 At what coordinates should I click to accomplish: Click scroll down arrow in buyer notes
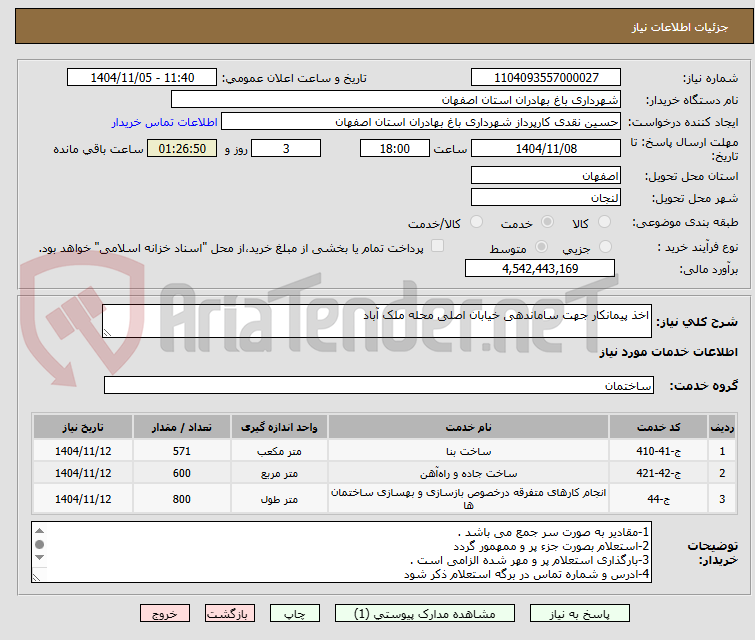[x=40, y=558]
